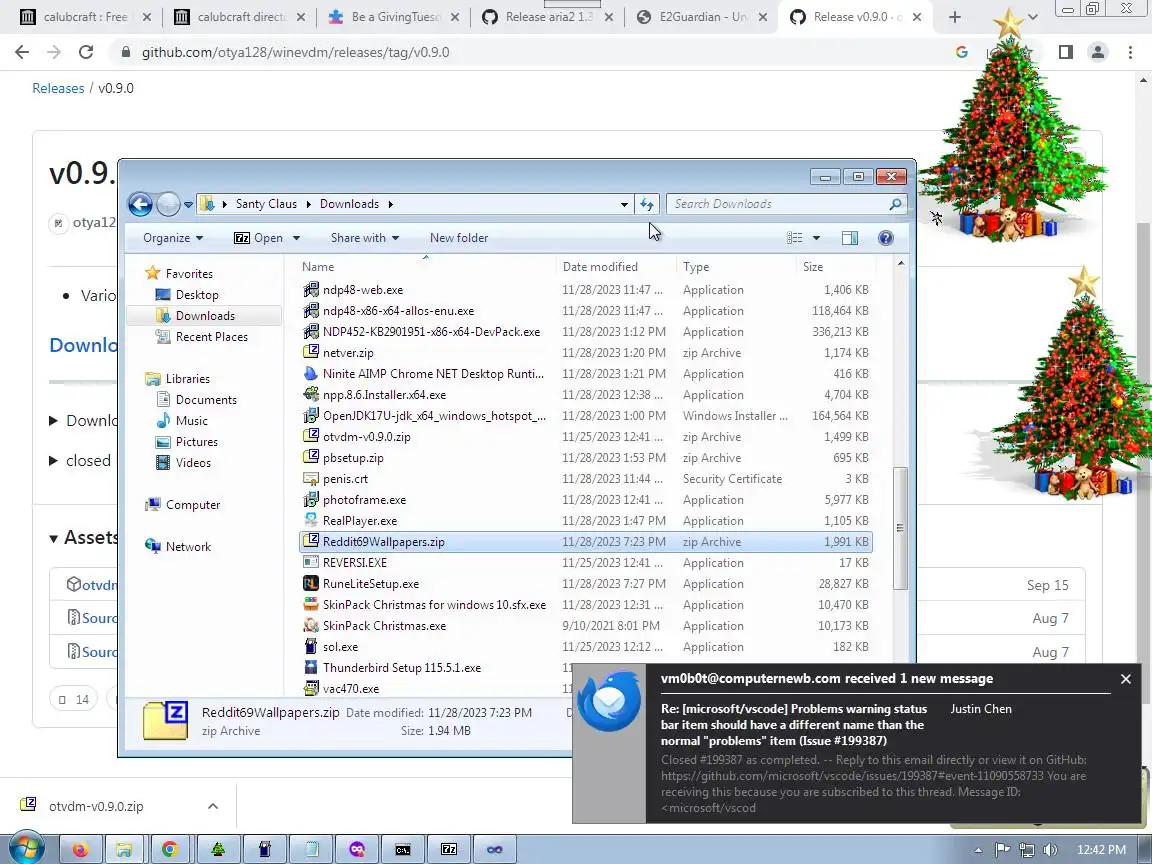The height and width of the screenshot is (864, 1152).
Task: Select Network in the navigation pane
Action: 188,547
